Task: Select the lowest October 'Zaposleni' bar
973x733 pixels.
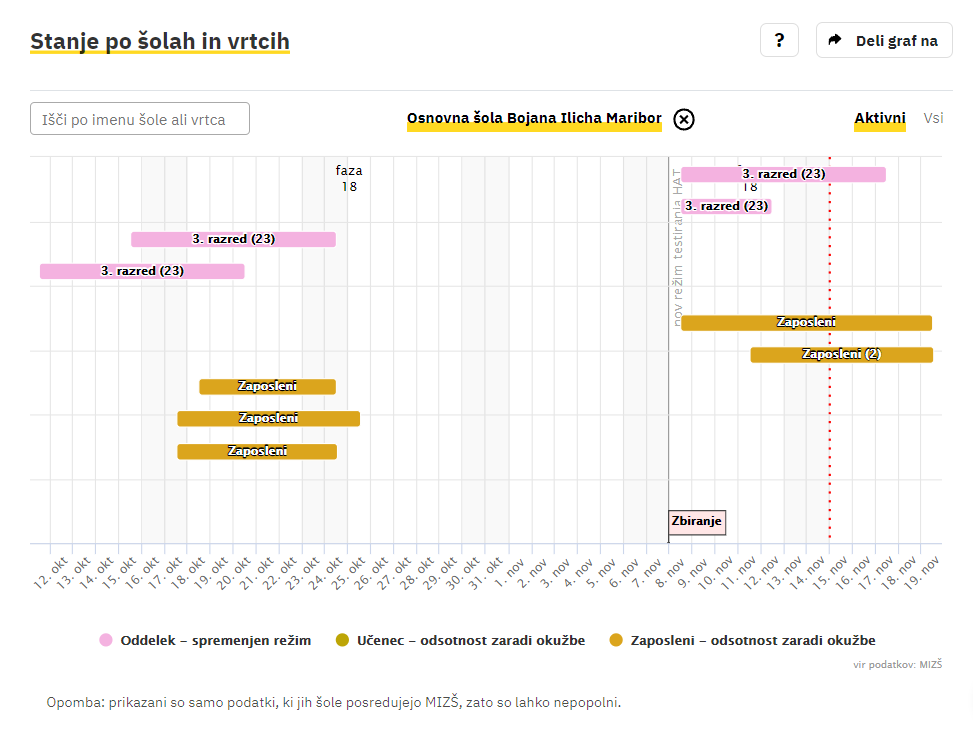Action: tap(257, 451)
